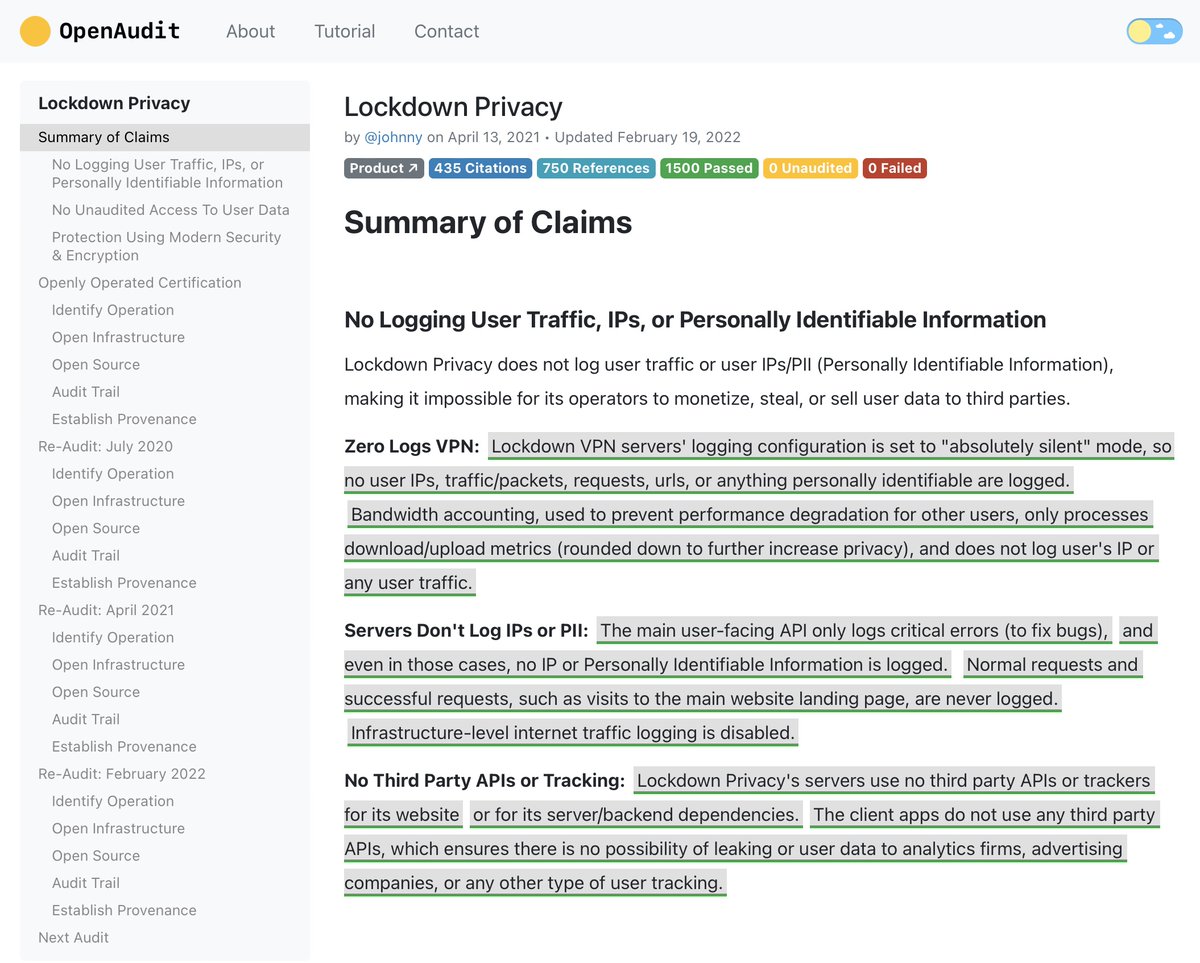Screen dimensions: 1200x963
Task: Click the 1500 Passed badge
Action: tap(709, 168)
